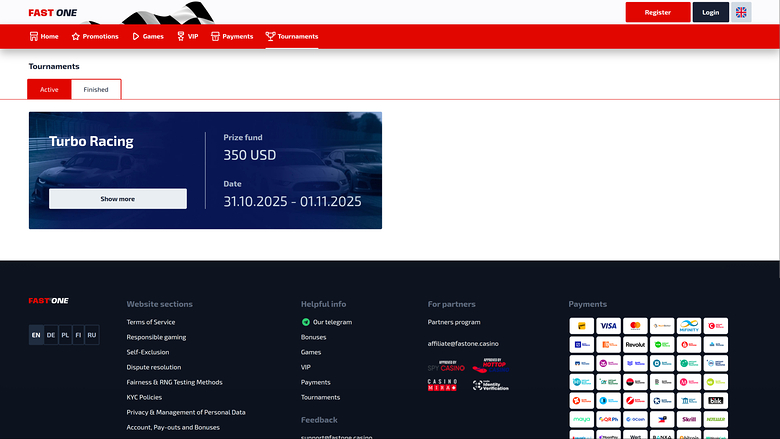Click the Identity Verification badge
Image resolution: width=780 pixels, height=439 pixels.
tap(490, 385)
